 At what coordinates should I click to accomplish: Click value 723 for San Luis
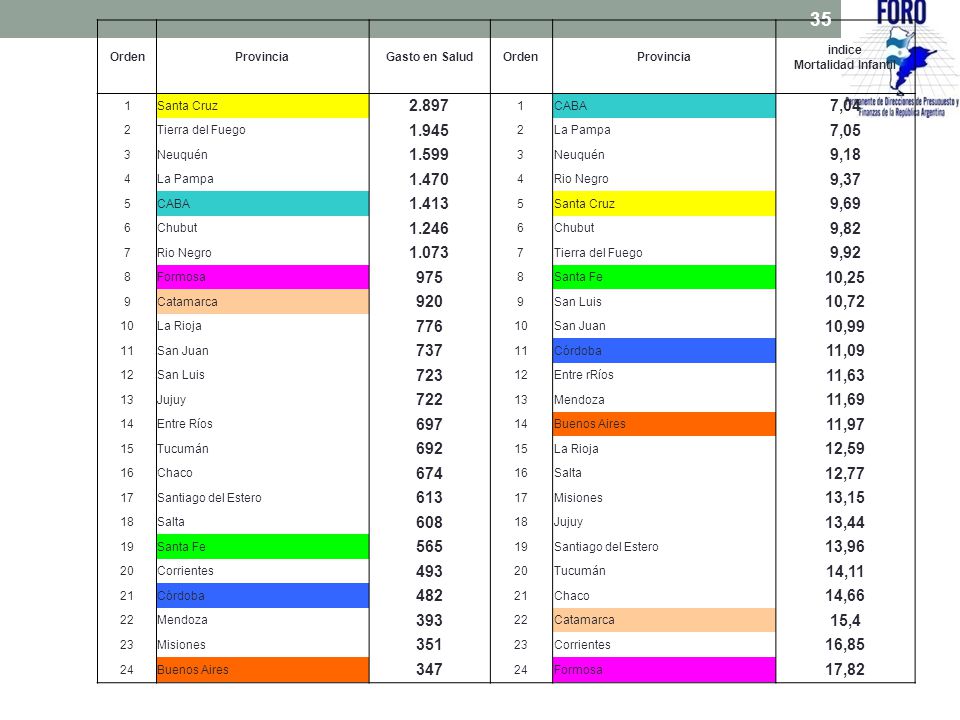pos(429,375)
